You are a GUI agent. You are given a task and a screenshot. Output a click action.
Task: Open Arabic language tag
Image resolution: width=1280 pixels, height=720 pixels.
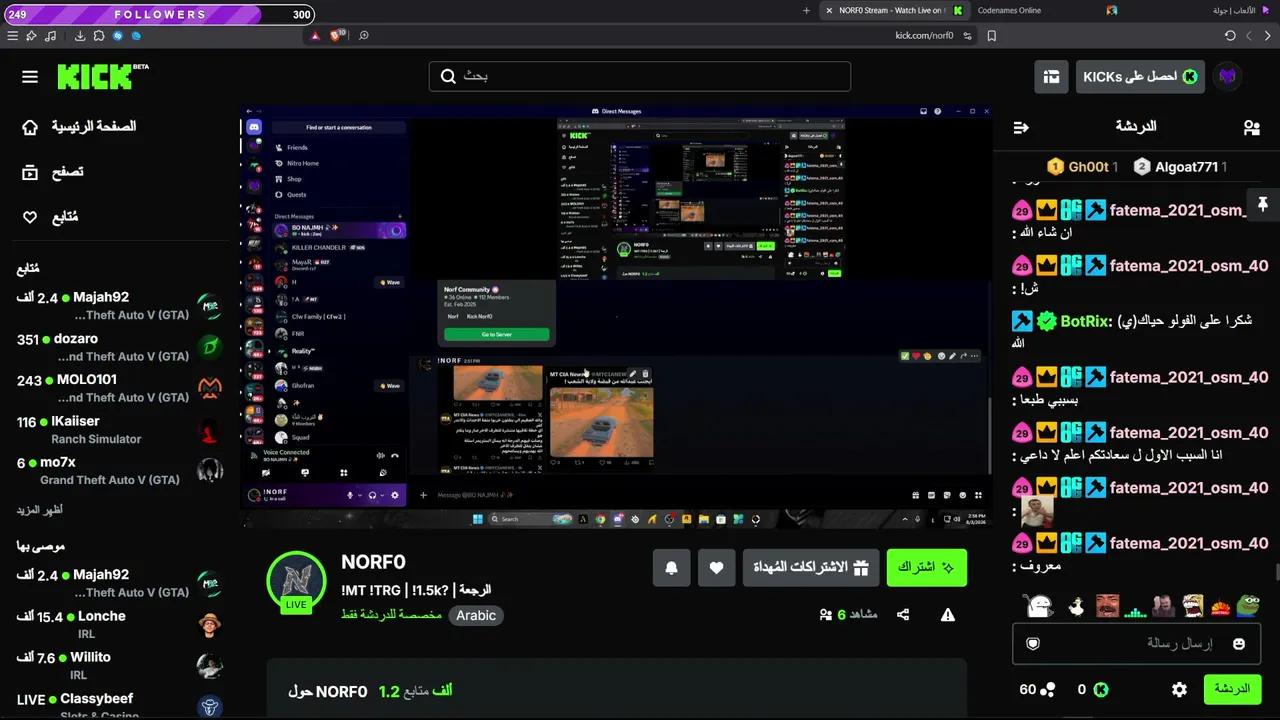click(x=476, y=615)
